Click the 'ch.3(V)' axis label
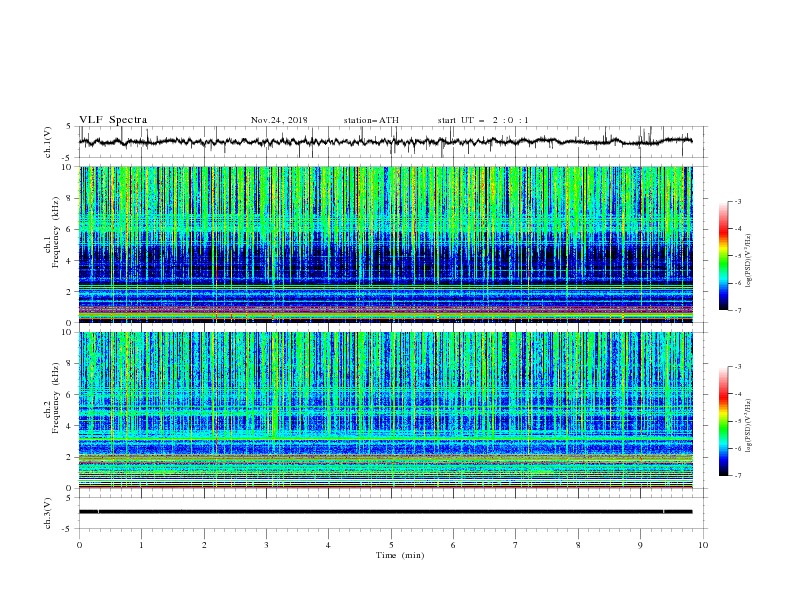 pyautogui.click(x=48, y=513)
